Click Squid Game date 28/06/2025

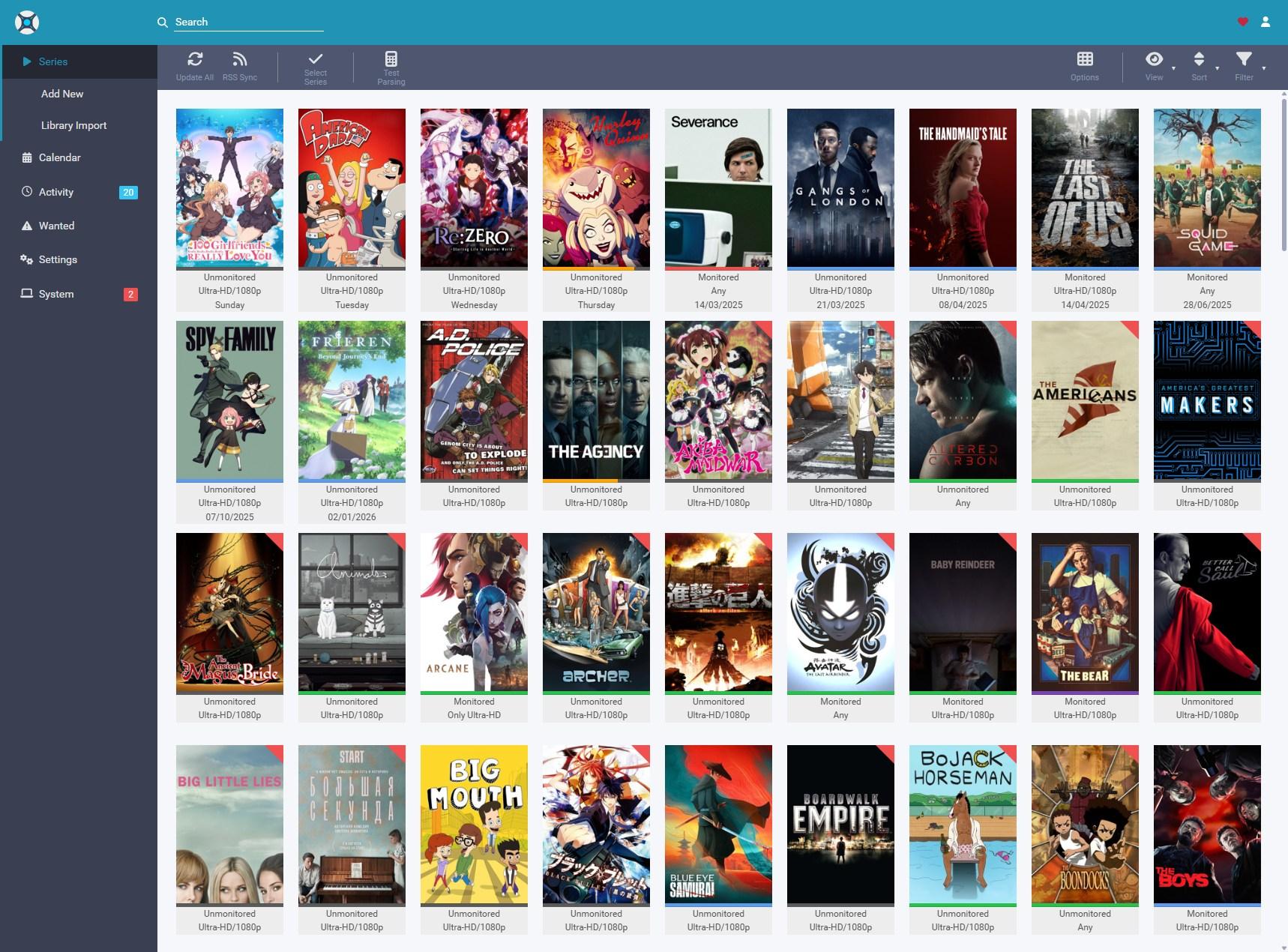pyautogui.click(x=1207, y=305)
